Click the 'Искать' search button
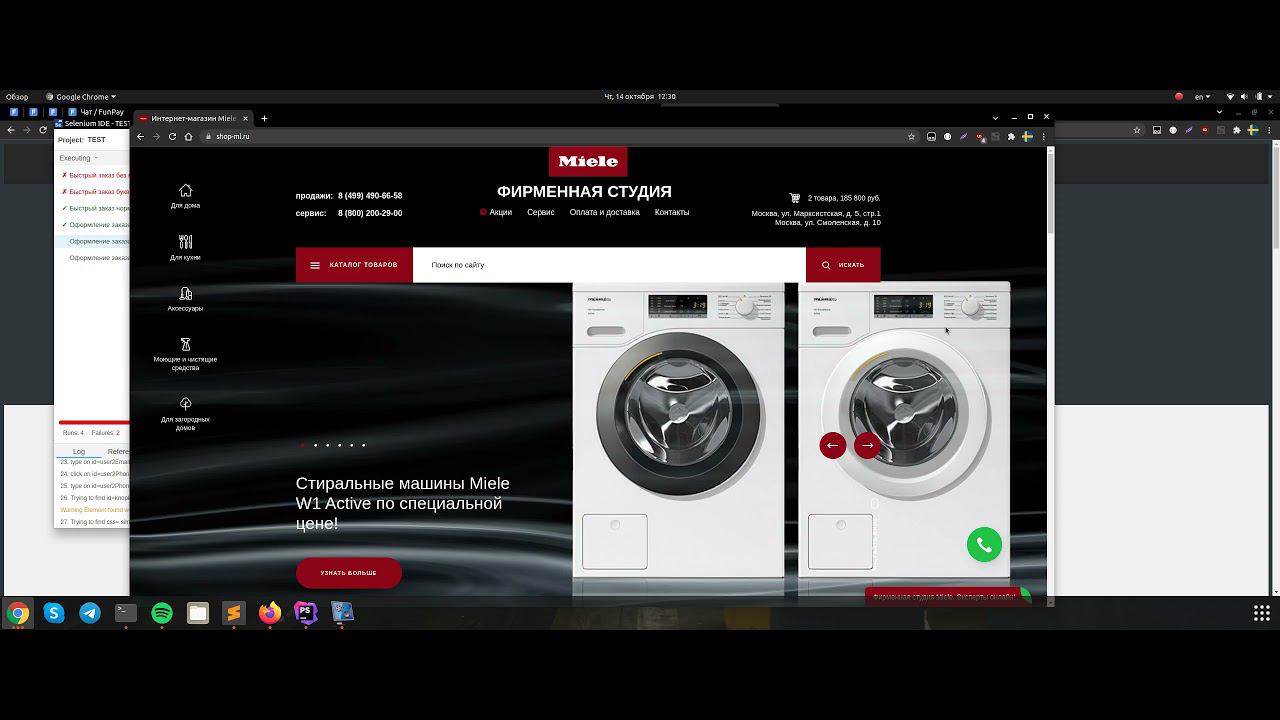Image resolution: width=1280 pixels, height=720 pixels. coord(843,265)
